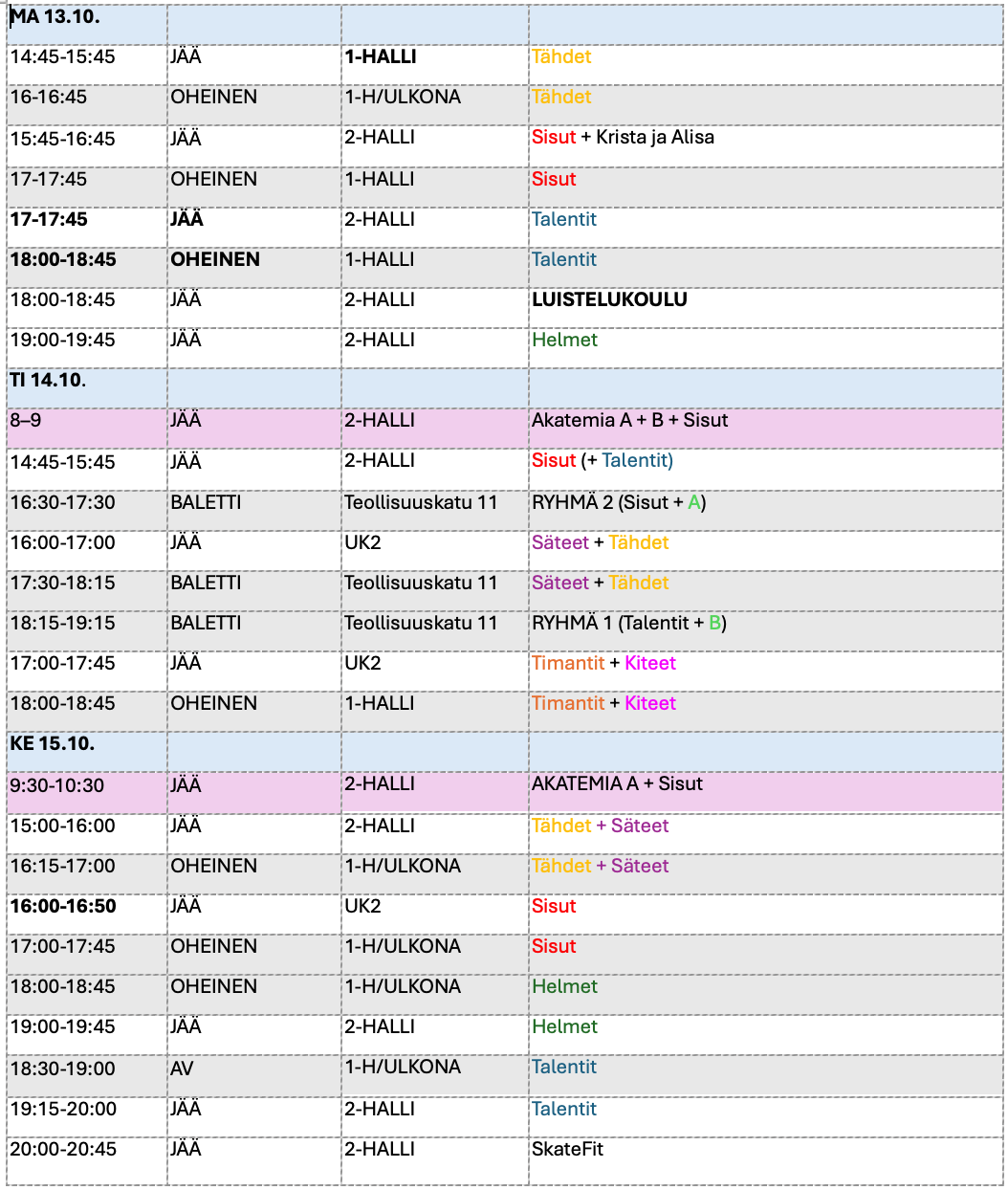Select the Sisut (+ Talentit) cell

(603, 461)
